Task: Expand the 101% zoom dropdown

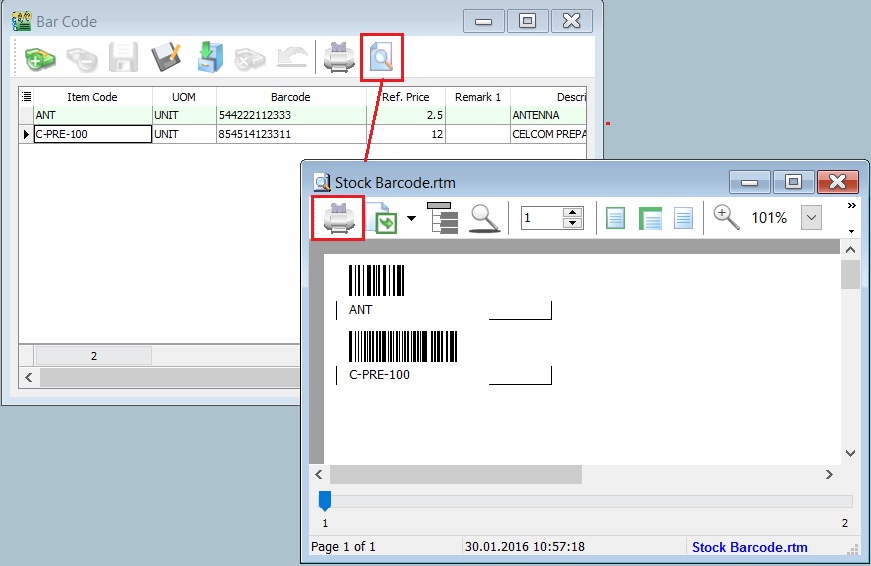Action: point(811,218)
